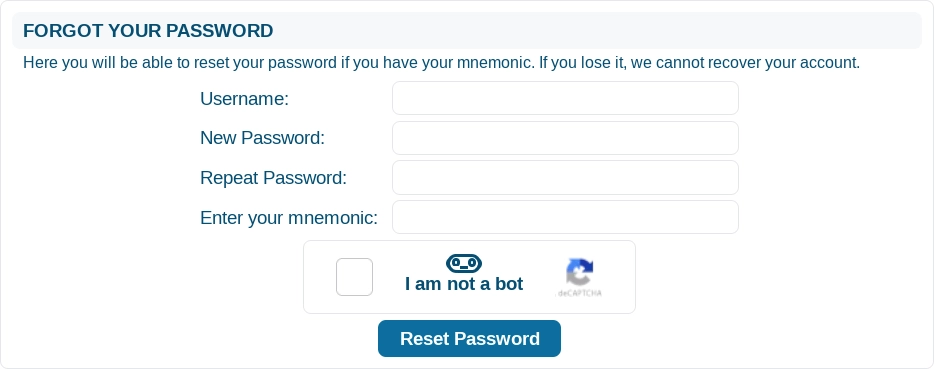Click the "New Password:" label

[x=263, y=138]
